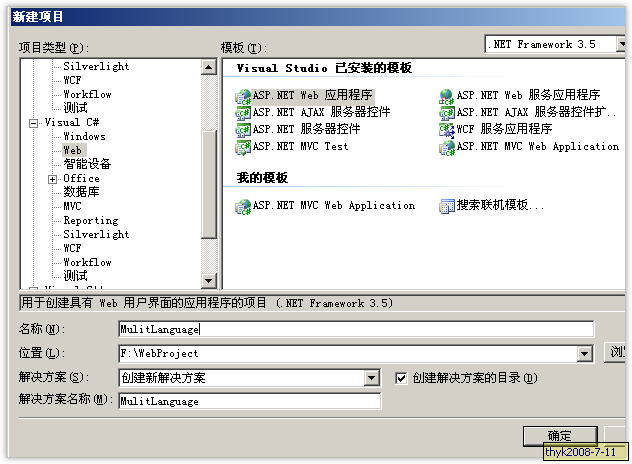
Task: Select Office project type
Action: 81,178
